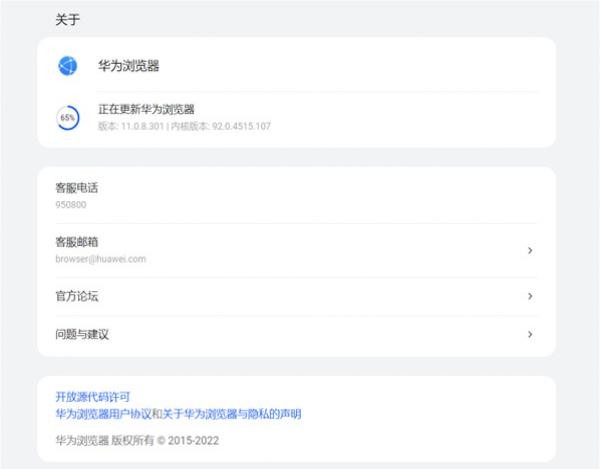Tap the 客服电话 row

click(297, 195)
